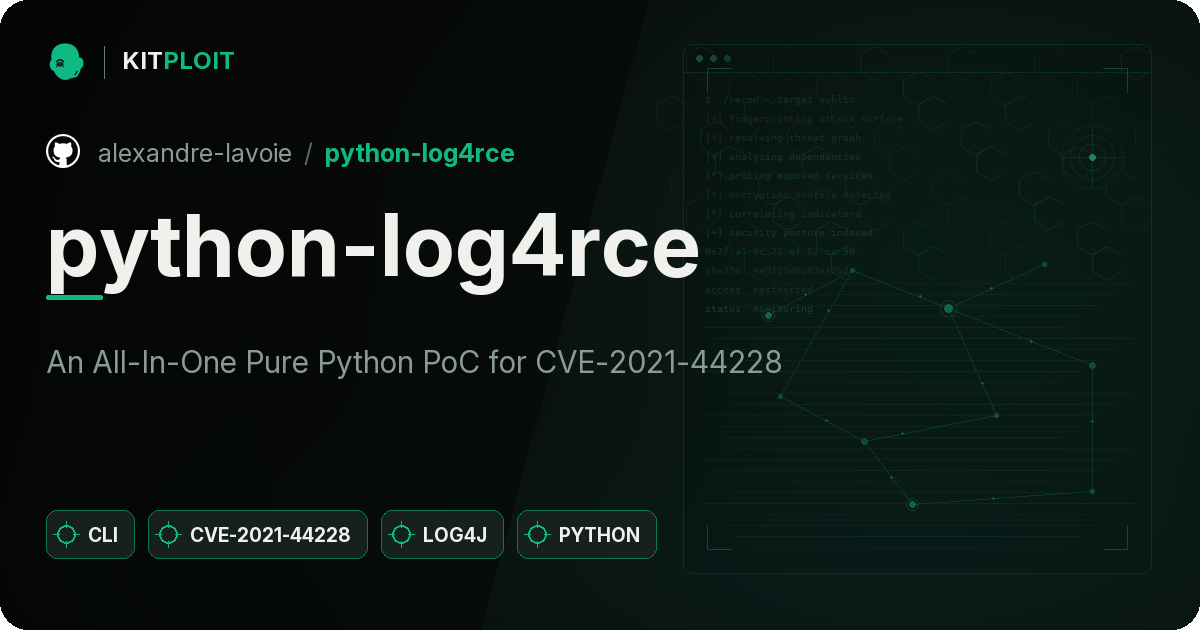Screen dimensions: 1200x630
Task: Click the description mentioning CVE-2021-44228 PoC
Action: click(414, 362)
